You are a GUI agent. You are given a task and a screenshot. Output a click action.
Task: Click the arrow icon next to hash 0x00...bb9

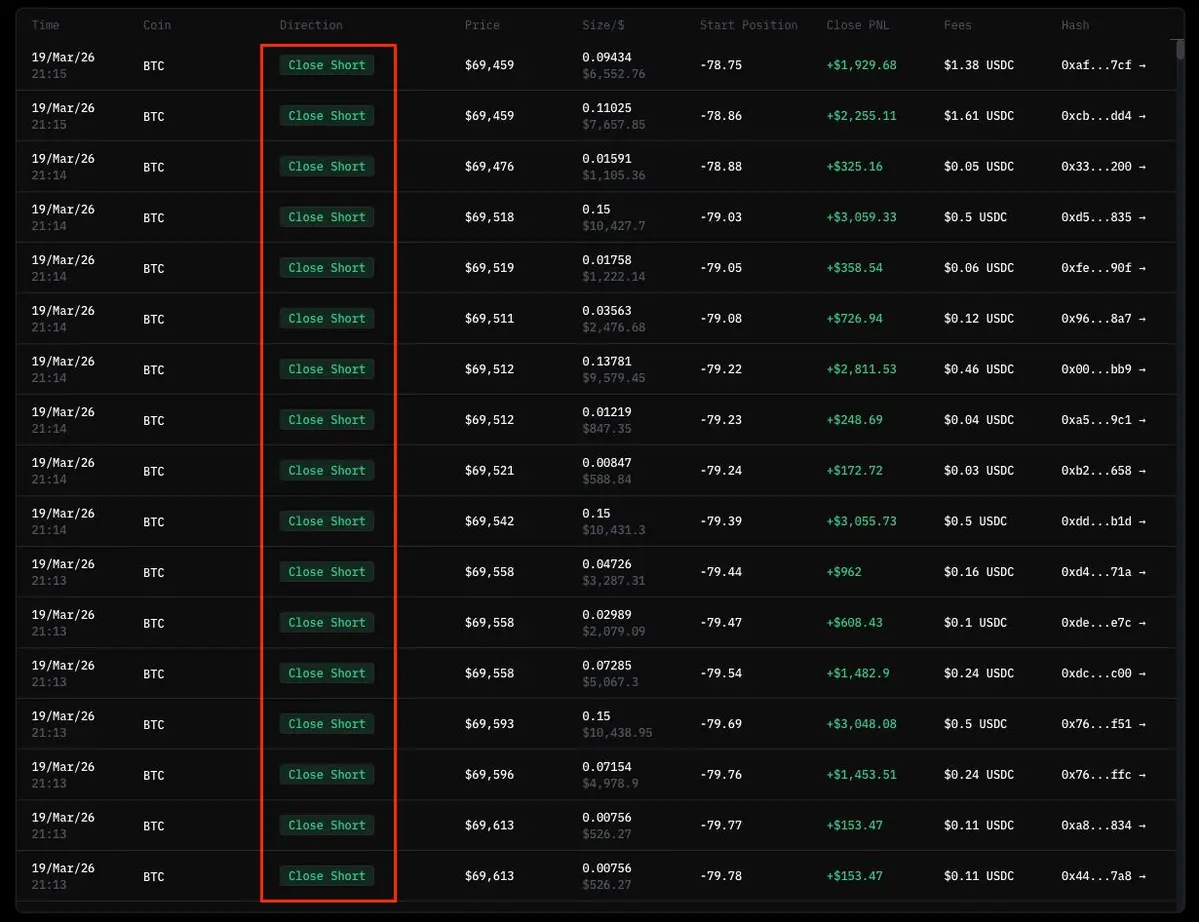tap(1142, 370)
